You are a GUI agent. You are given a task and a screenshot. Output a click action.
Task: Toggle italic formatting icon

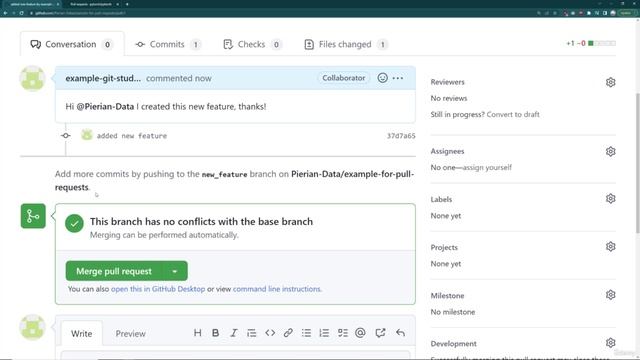tap(233, 333)
